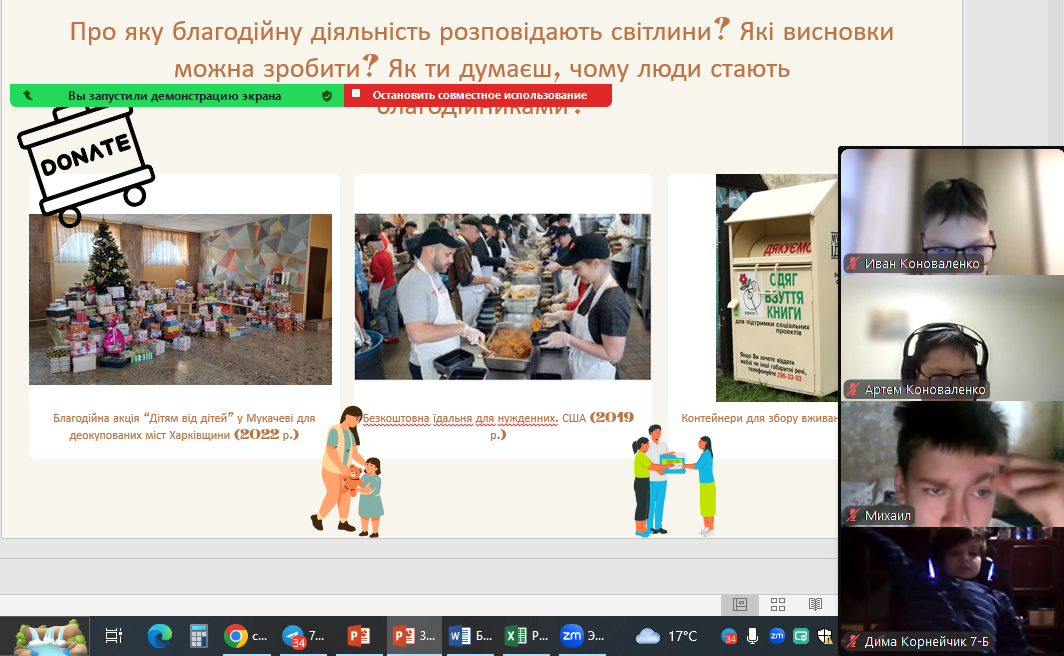Open the Calculator app on the taskbar
The height and width of the screenshot is (656, 1064).
click(198, 636)
